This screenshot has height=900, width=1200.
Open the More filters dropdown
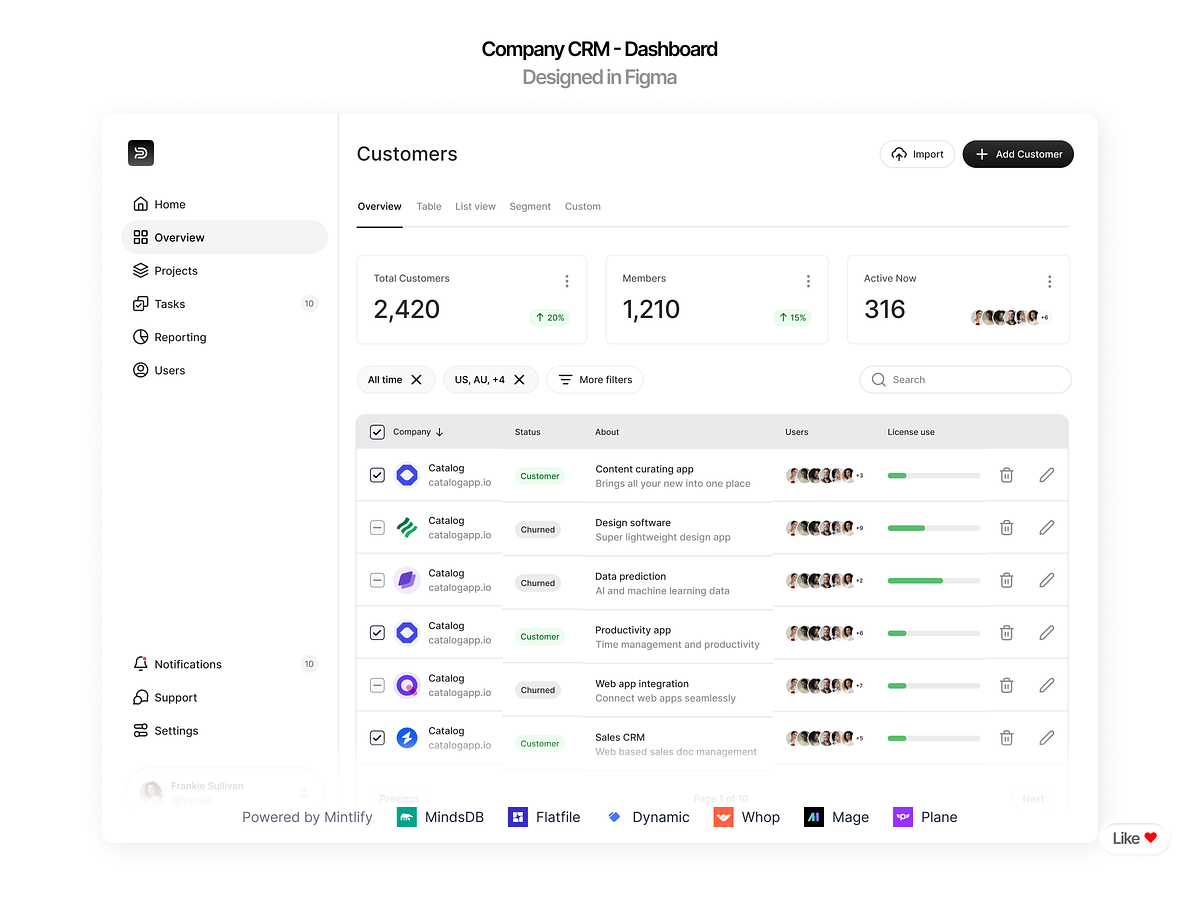tap(594, 379)
